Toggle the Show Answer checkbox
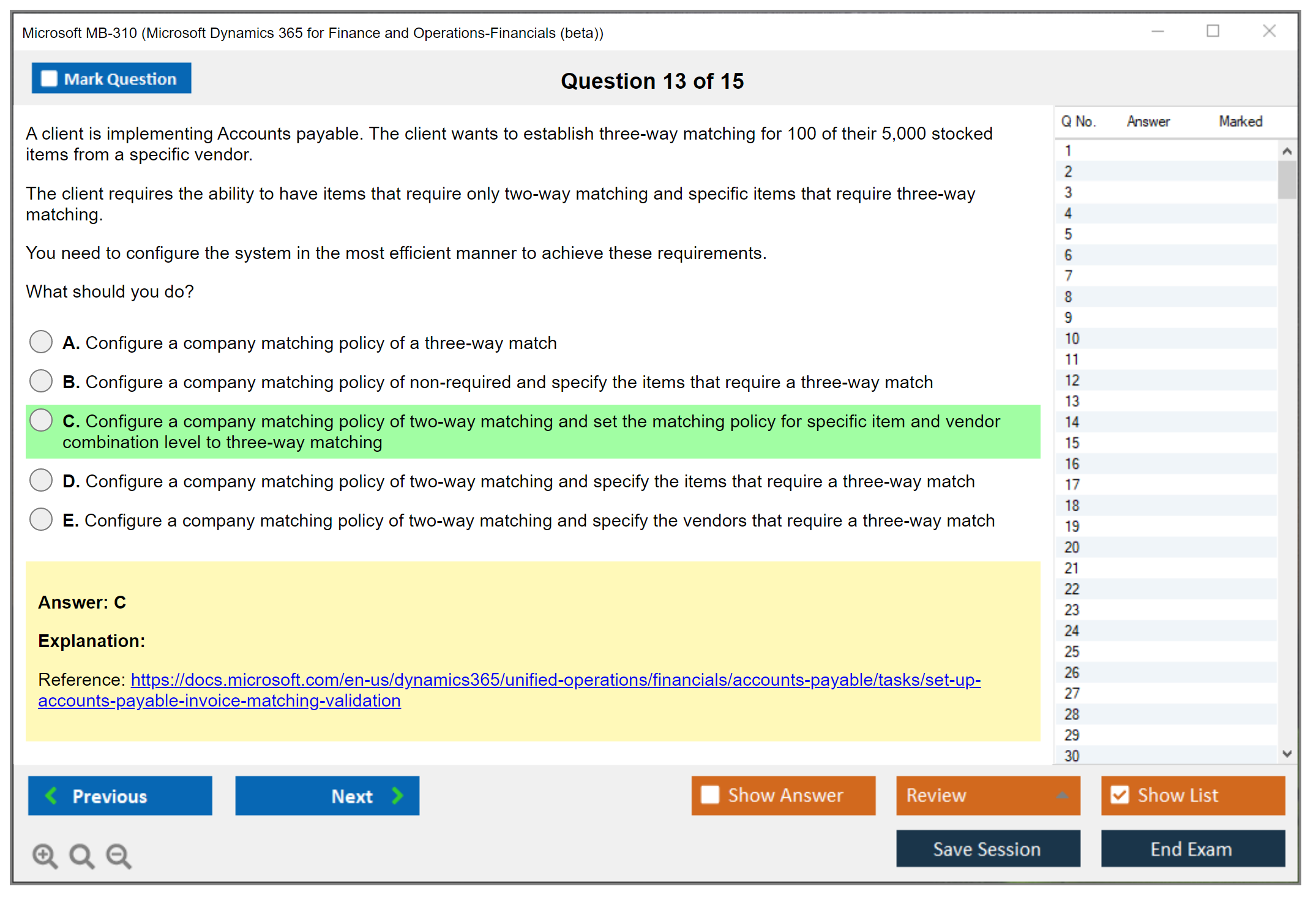1316x900 pixels. [x=710, y=795]
